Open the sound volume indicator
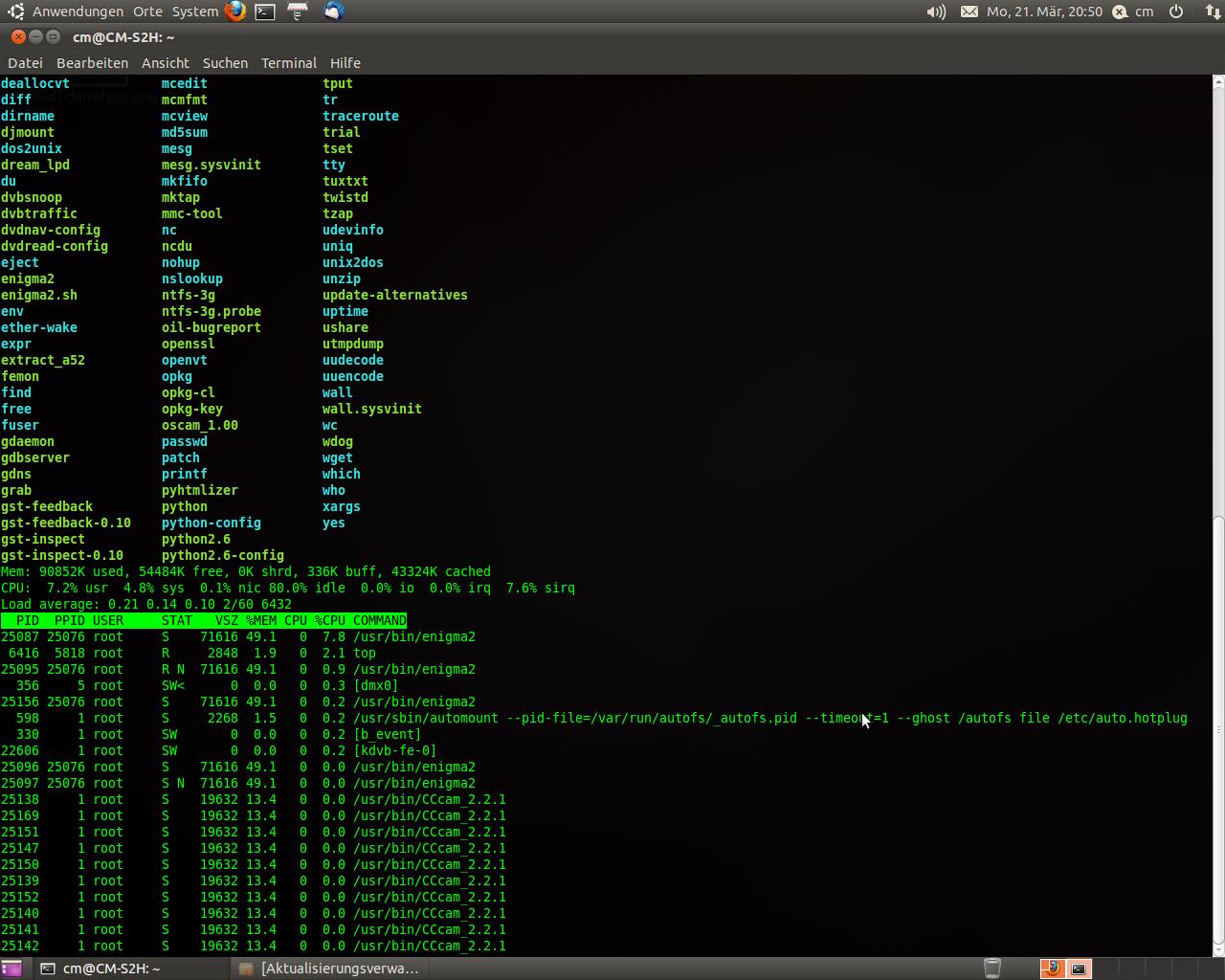The width and height of the screenshot is (1225, 980). [936, 11]
